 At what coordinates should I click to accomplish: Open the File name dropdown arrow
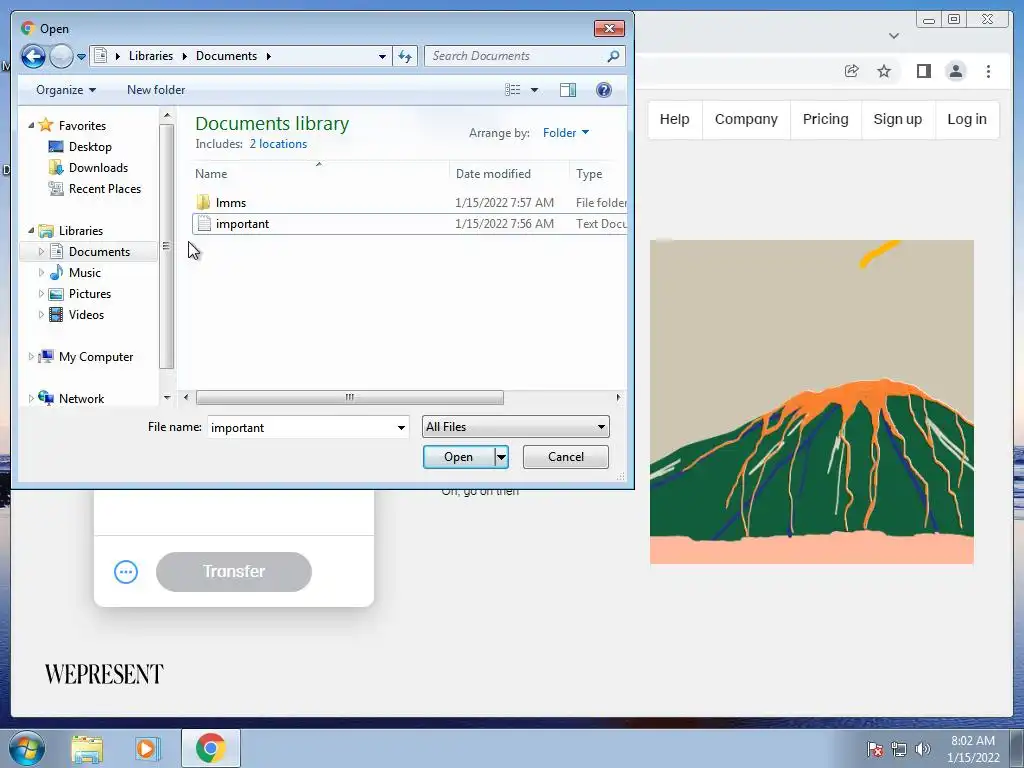[401, 428]
